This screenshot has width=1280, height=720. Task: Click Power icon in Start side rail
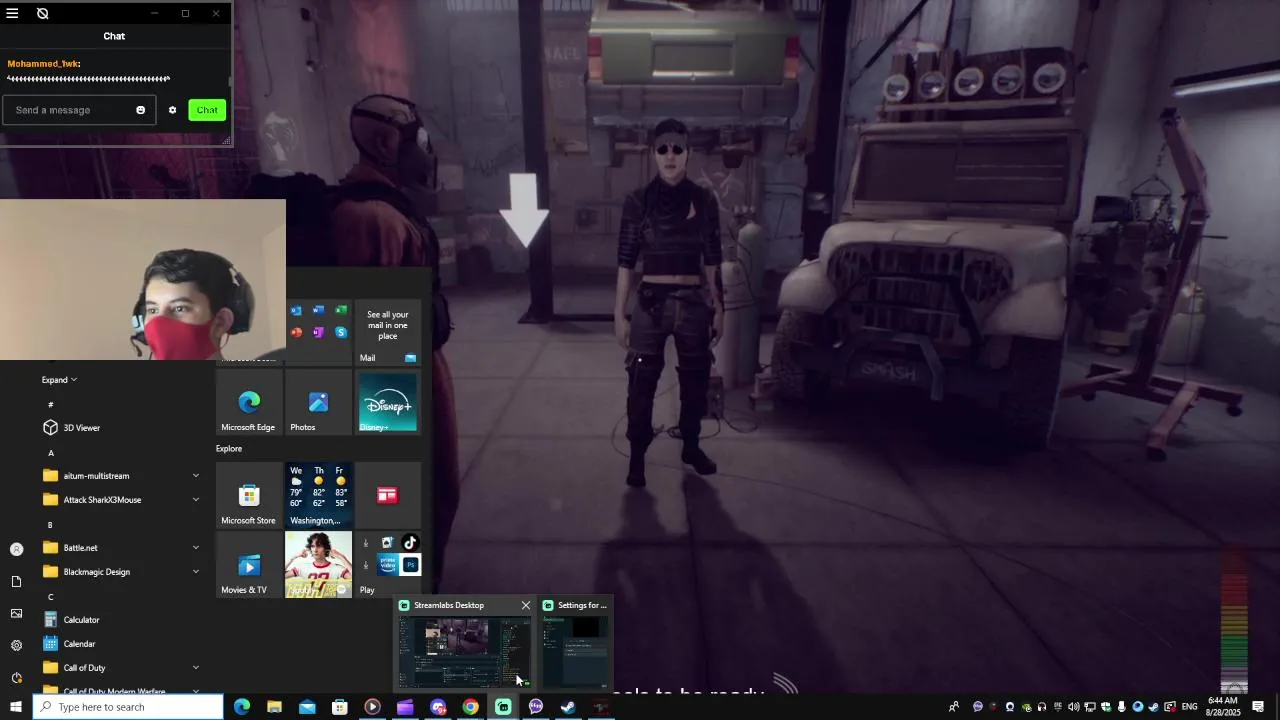(16, 677)
